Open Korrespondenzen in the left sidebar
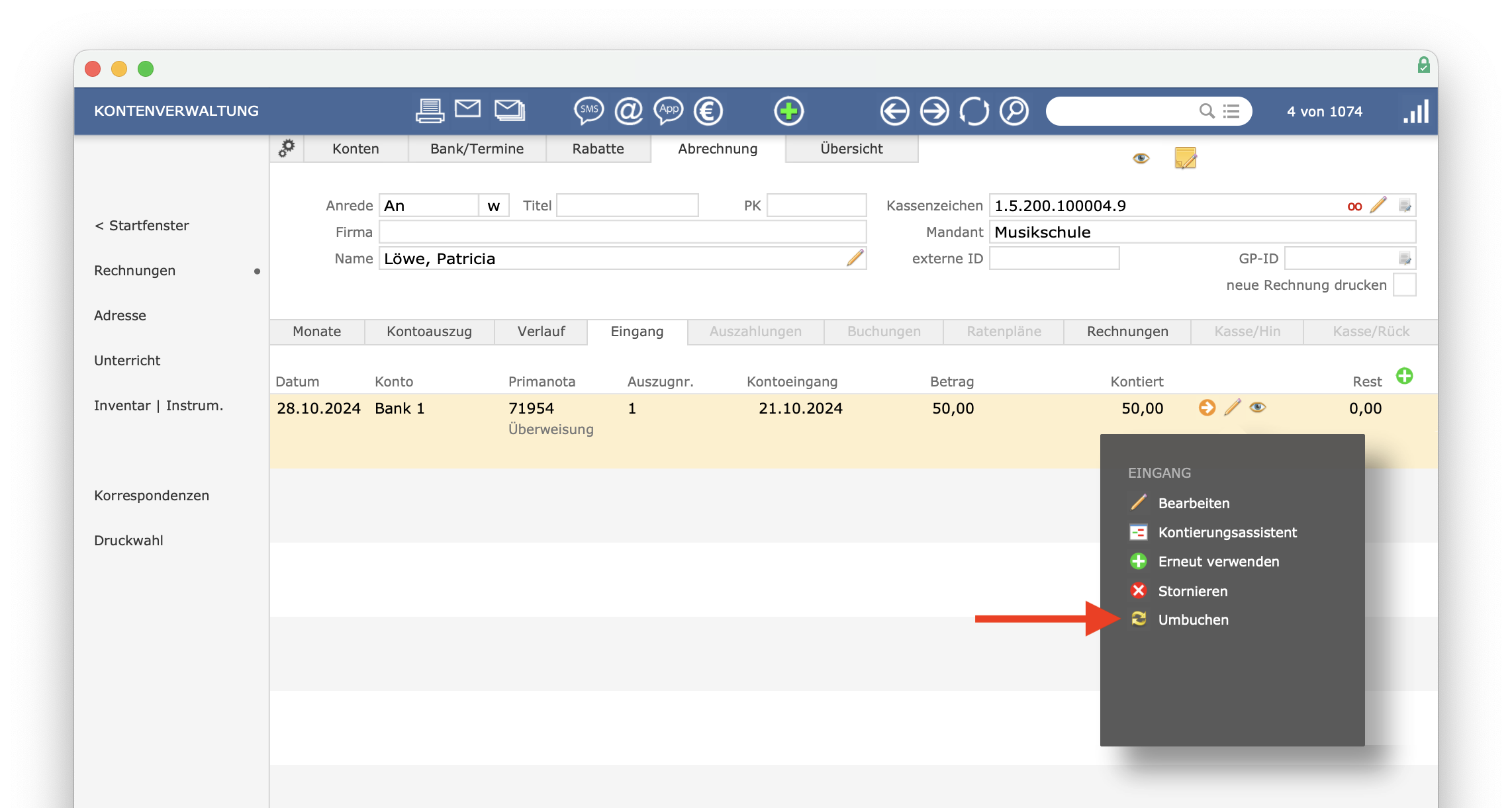Screen dimensions: 1512x808 (x=152, y=495)
